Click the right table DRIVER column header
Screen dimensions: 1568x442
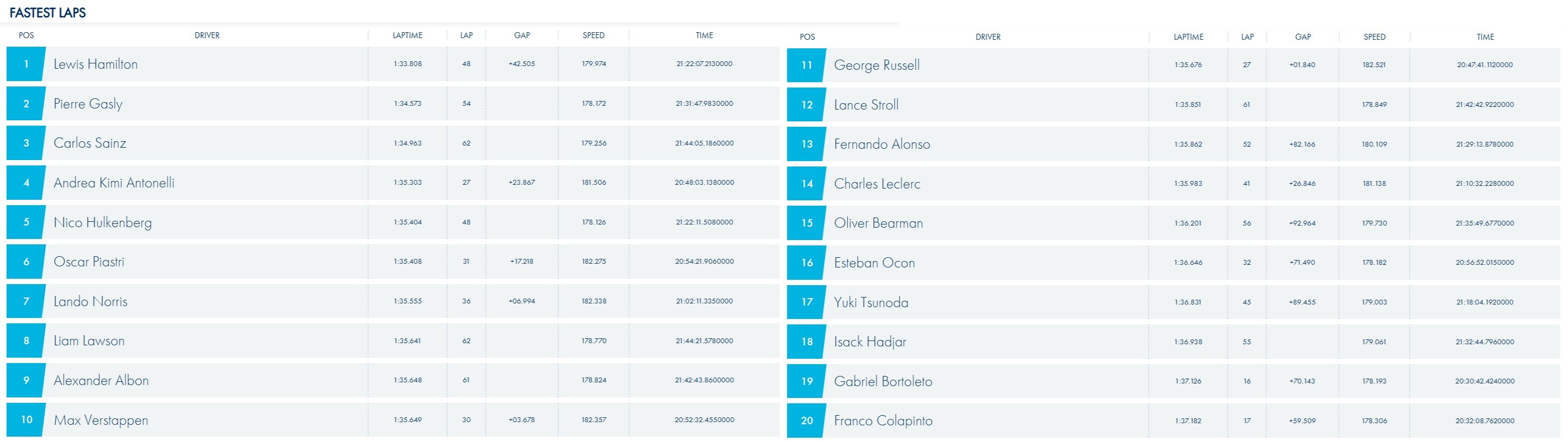pos(988,37)
